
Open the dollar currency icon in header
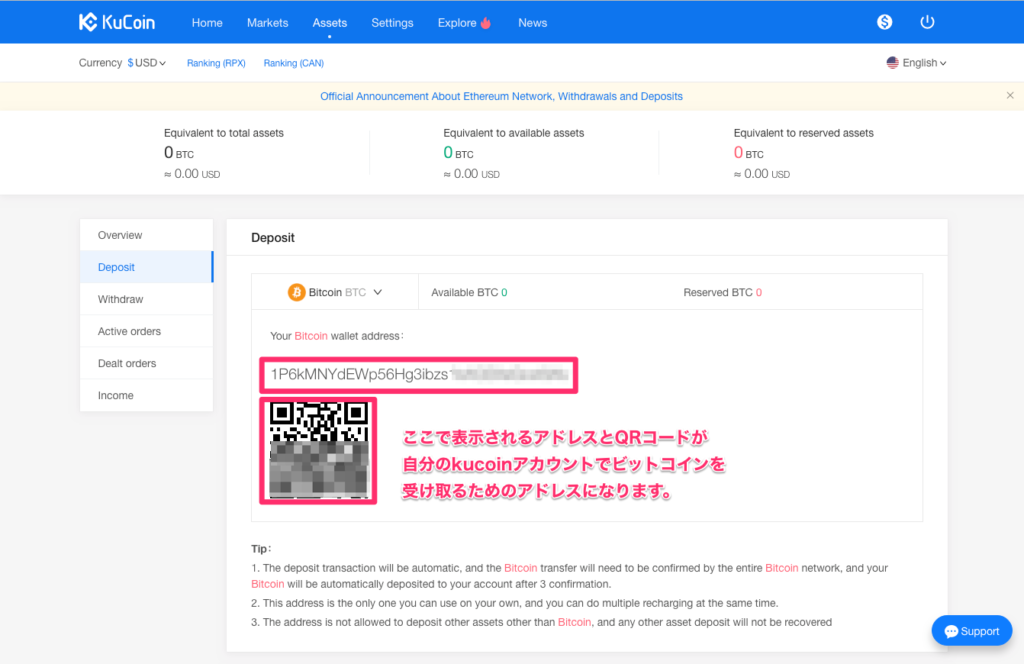pyautogui.click(x=884, y=22)
